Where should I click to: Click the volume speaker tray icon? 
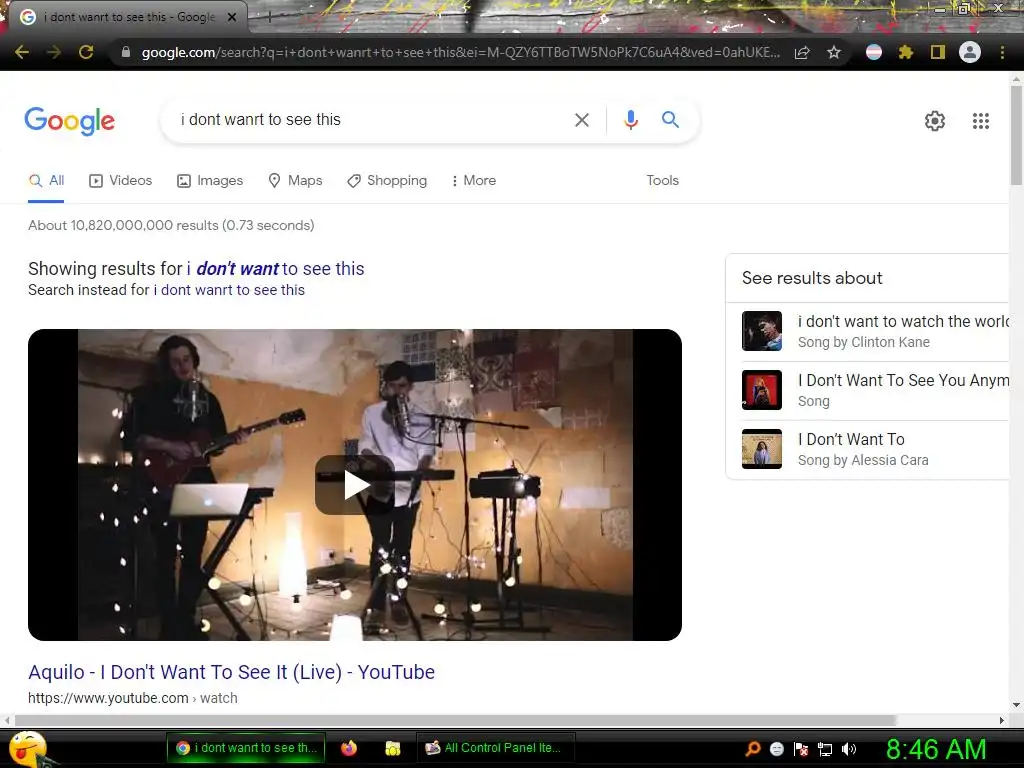849,749
